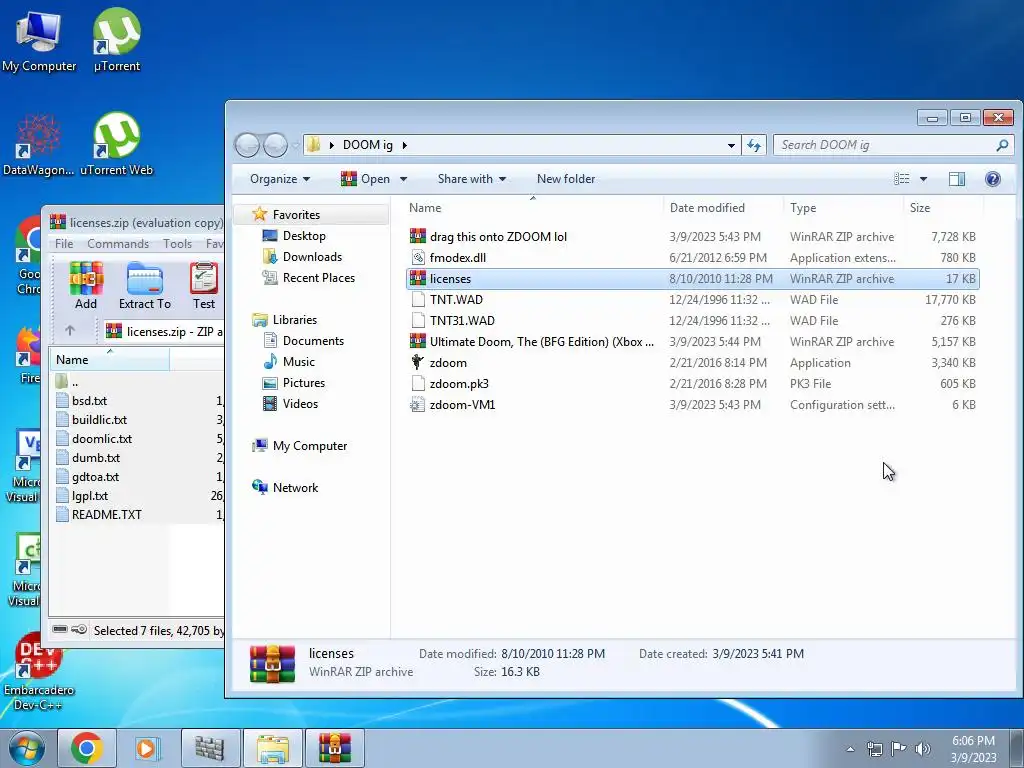Sort files by Date modified column
Image resolution: width=1024 pixels, height=768 pixels.
click(x=723, y=208)
